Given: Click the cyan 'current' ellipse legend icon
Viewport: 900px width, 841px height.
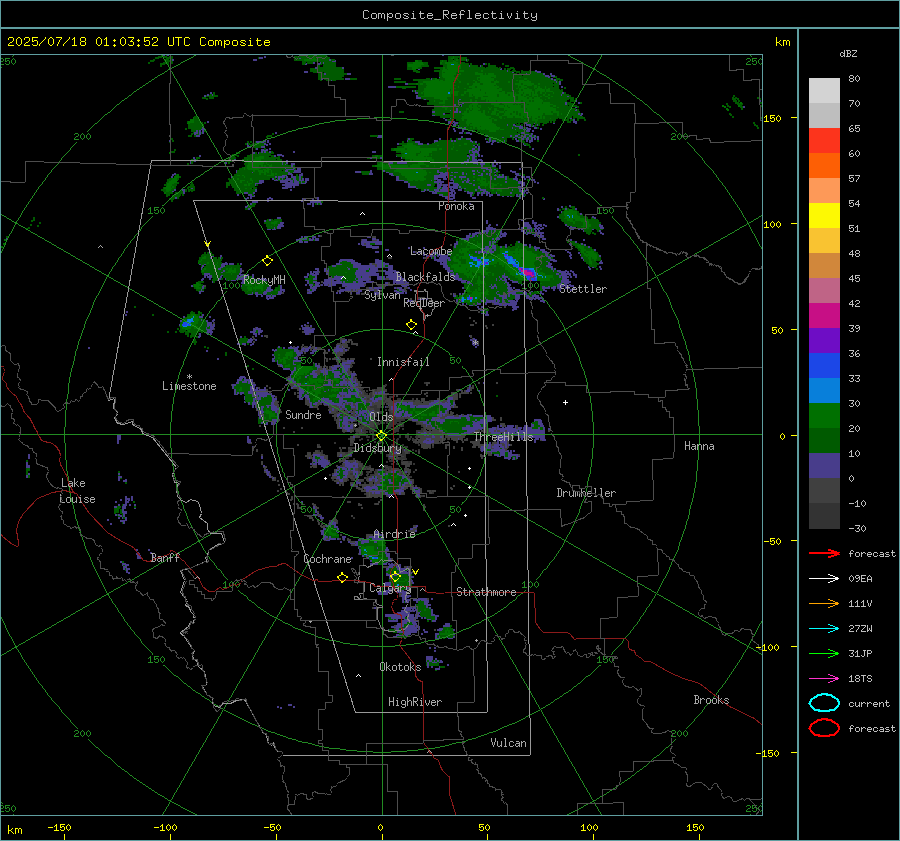Looking at the screenshot, I should pos(824,703).
